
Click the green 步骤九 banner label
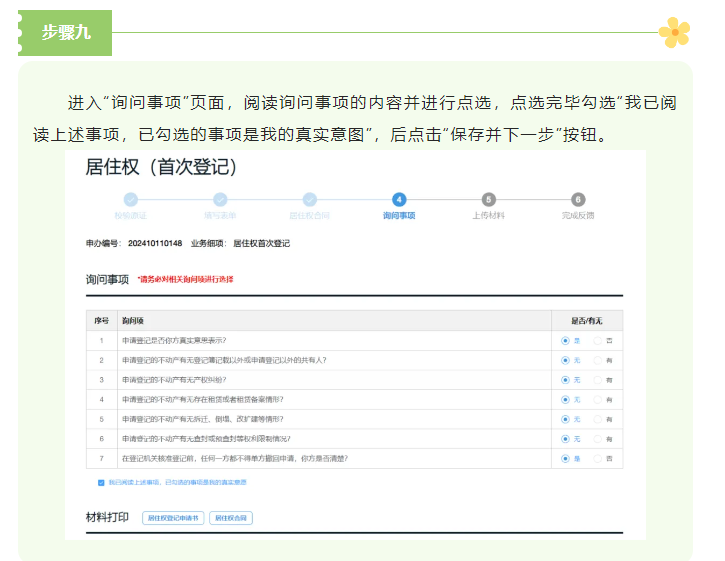coord(66,32)
